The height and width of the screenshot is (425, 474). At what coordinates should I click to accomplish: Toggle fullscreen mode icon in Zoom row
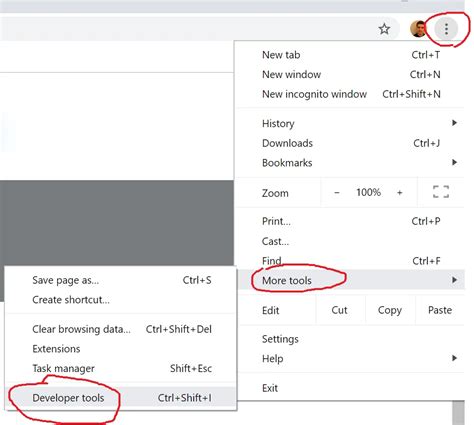[441, 192]
